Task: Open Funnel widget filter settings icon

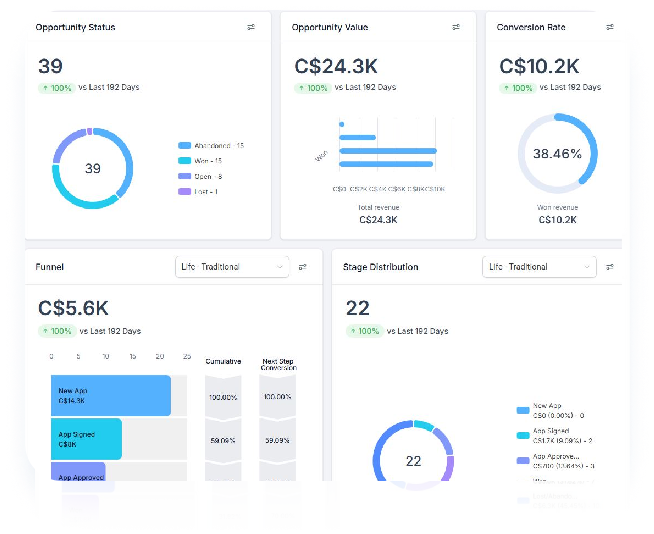Action: click(x=303, y=267)
